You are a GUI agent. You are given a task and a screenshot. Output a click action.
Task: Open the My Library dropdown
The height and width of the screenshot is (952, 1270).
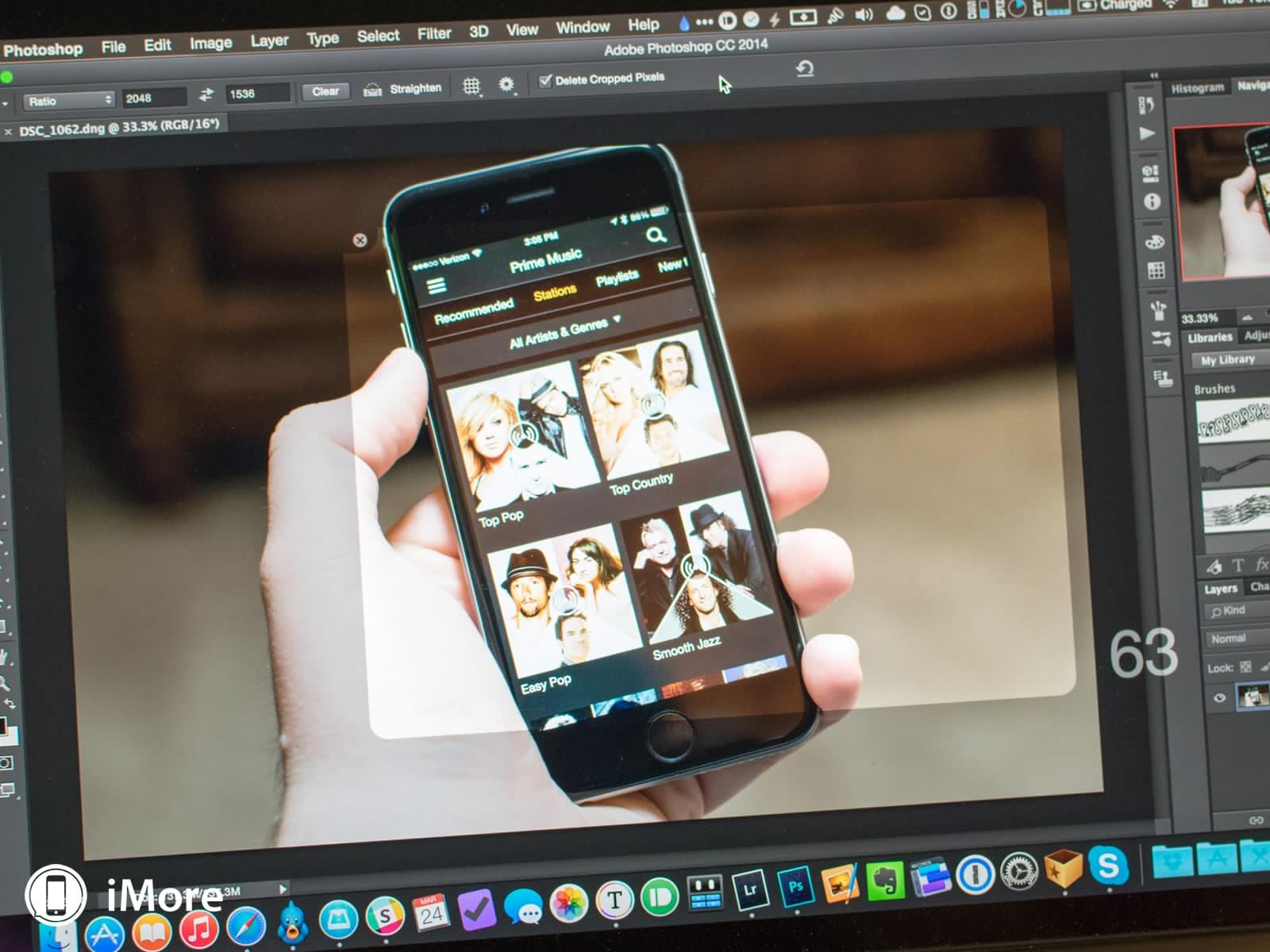1230,360
